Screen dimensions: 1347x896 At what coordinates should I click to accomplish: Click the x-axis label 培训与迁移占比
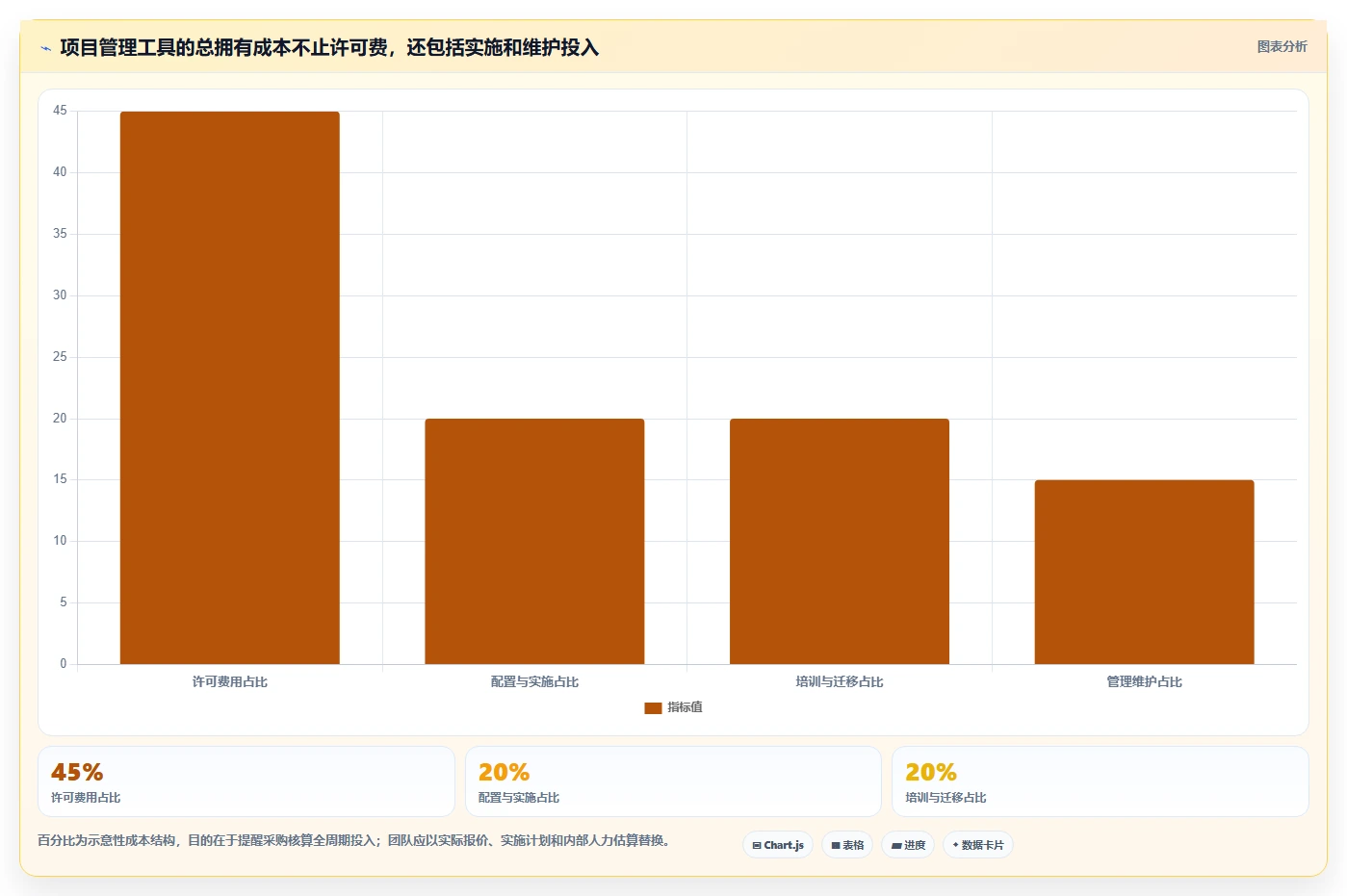(840, 681)
